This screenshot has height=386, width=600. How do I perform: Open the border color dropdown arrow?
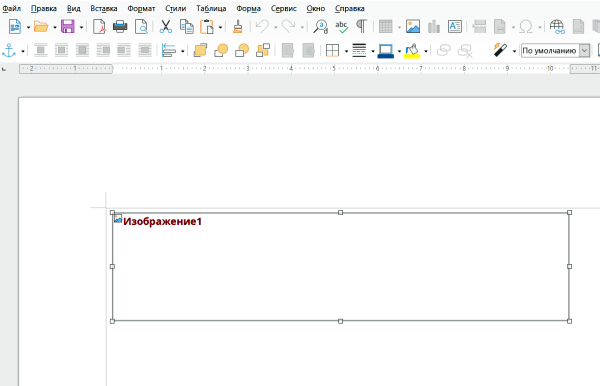pos(399,51)
